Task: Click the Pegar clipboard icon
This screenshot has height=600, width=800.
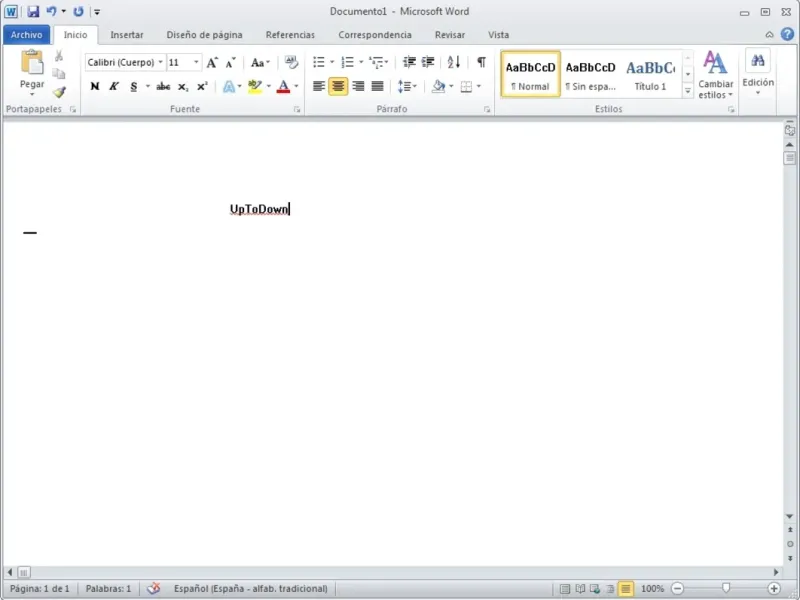Action: pyautogui.click(x=32, y=62)
